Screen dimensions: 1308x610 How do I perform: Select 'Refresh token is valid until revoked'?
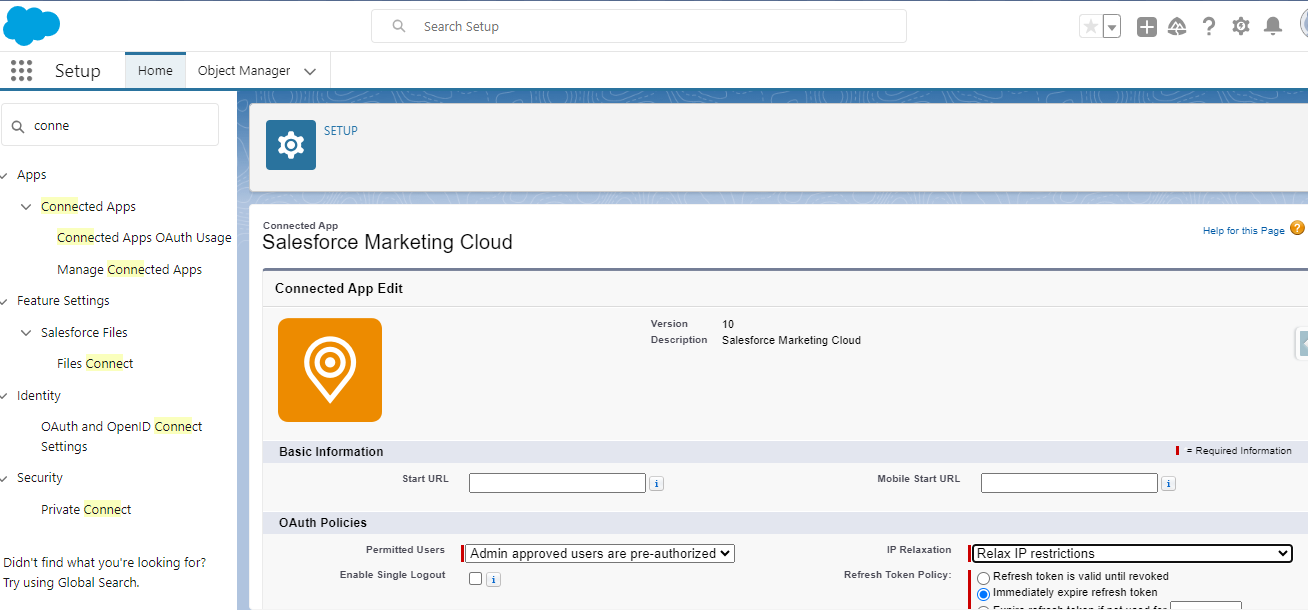983,576
